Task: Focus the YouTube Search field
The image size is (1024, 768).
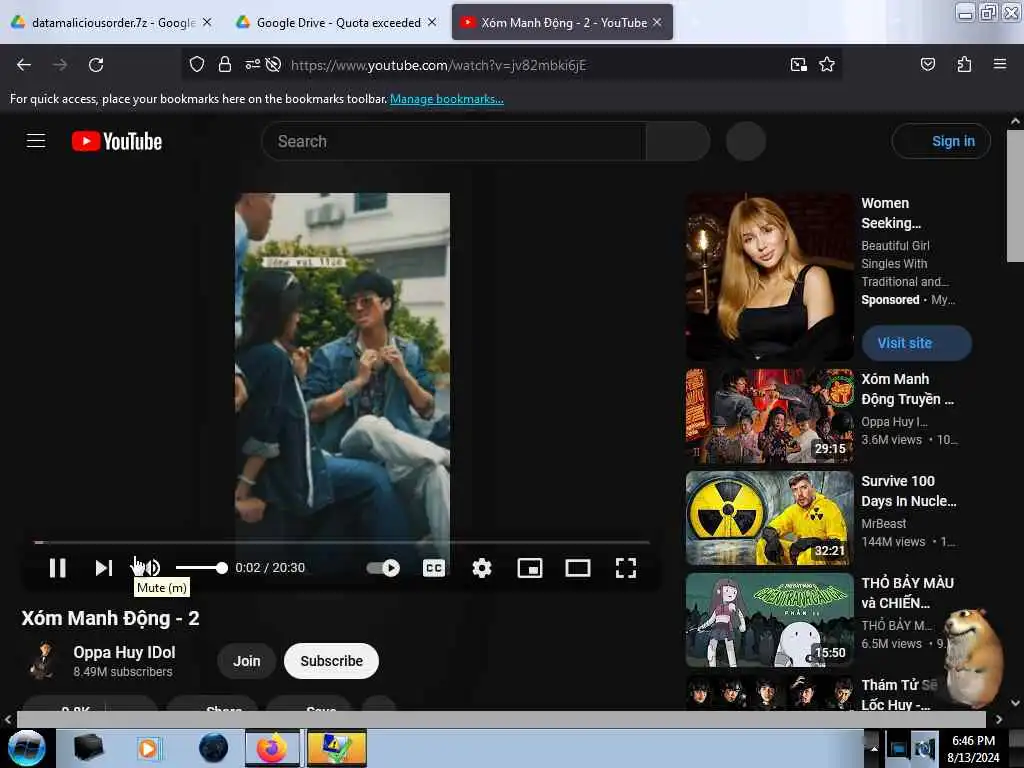Action: coord(454,141)
